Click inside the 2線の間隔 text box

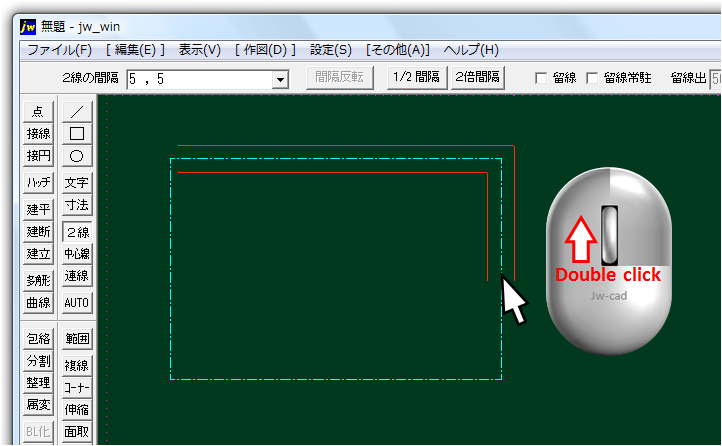tap(198, 79)
